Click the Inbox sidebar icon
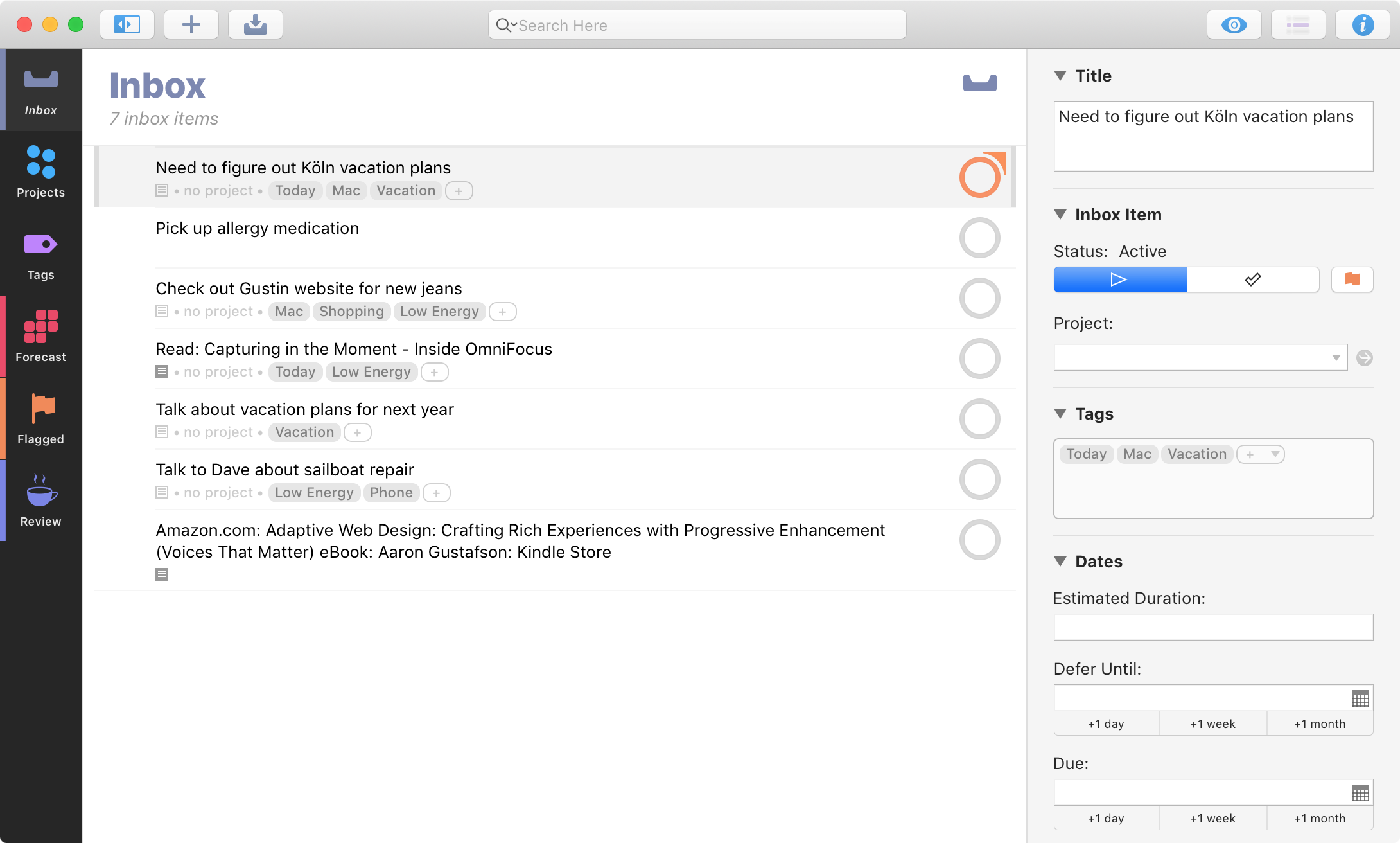1400x843 pixels. [41, 89]
